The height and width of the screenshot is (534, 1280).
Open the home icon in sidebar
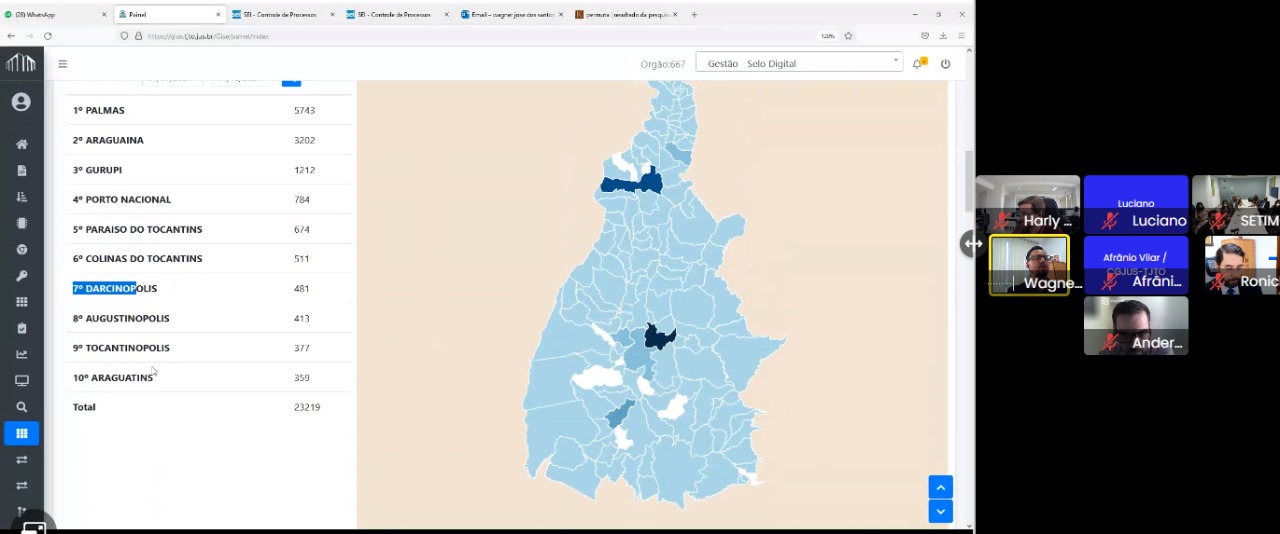click(x=21, y=144)
